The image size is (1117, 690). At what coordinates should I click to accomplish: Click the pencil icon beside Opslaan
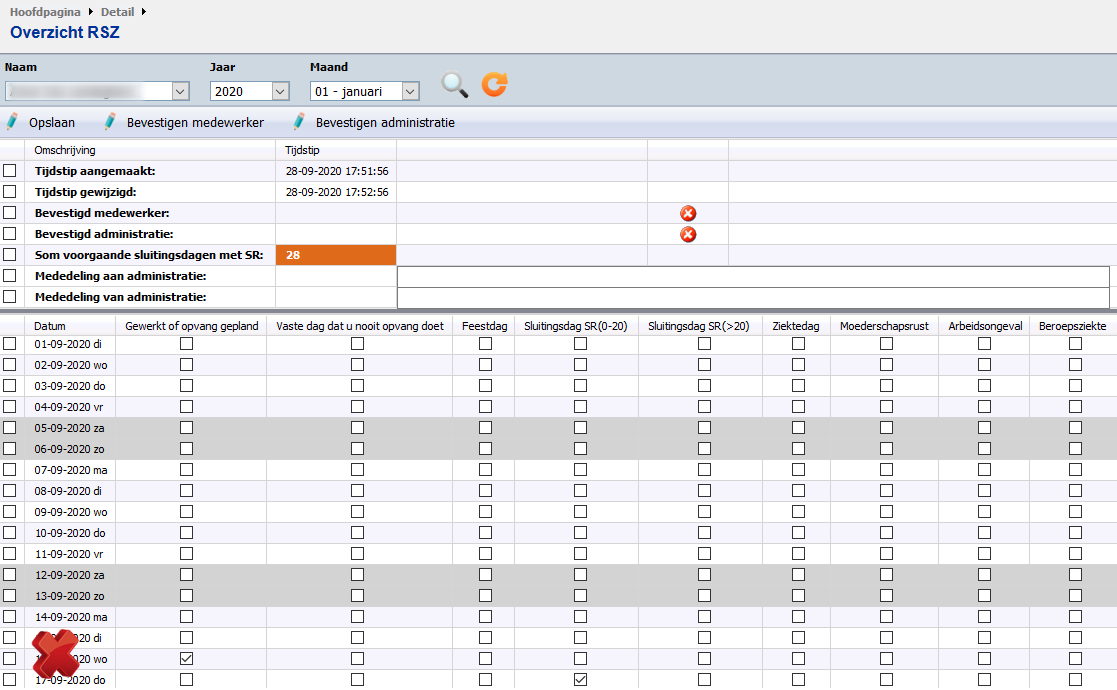pyautogui.click(x=12, y=123)
